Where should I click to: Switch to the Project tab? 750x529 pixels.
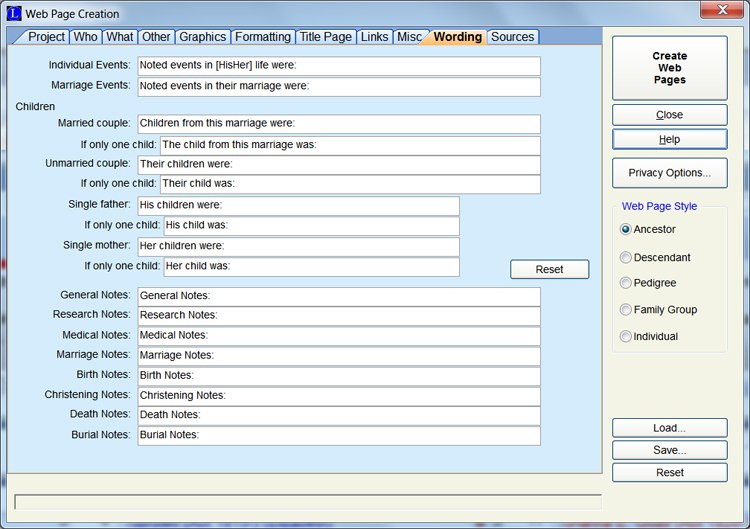(x=46, y=37)
